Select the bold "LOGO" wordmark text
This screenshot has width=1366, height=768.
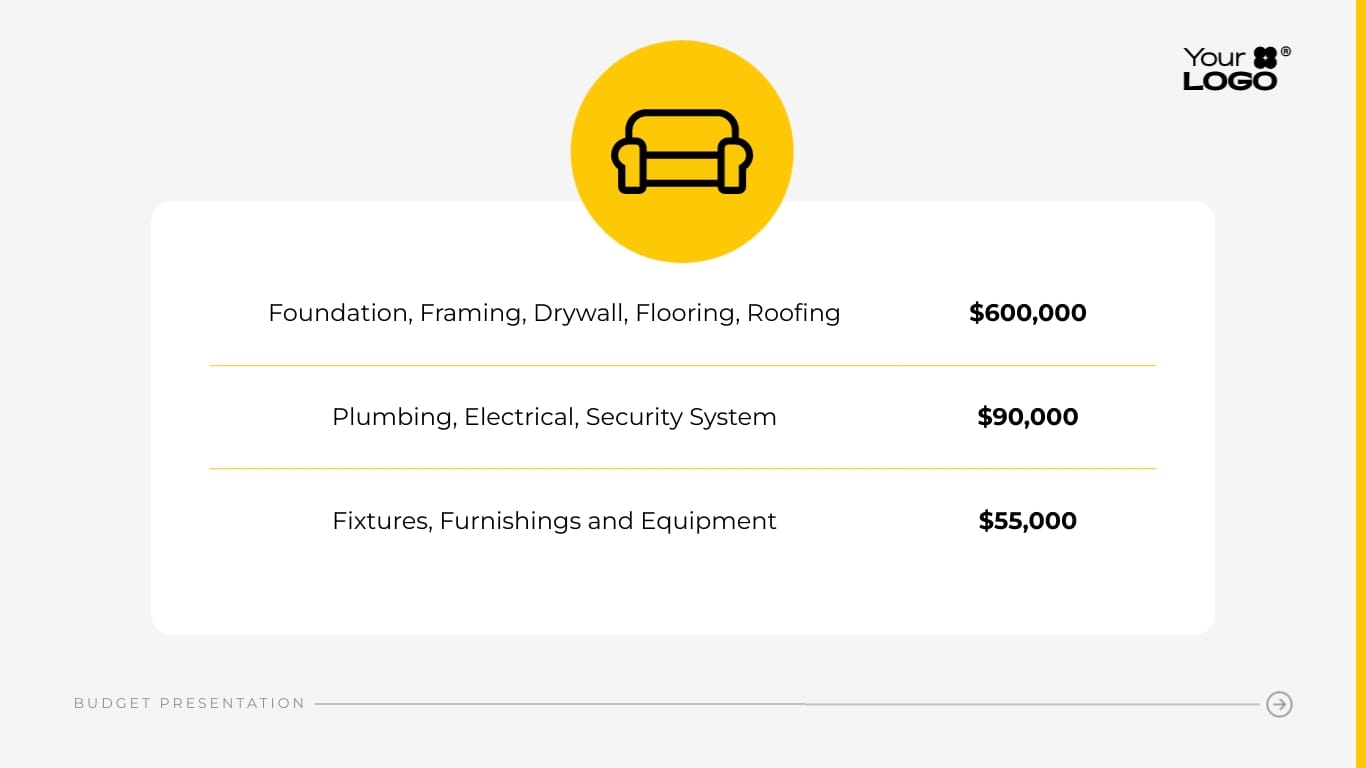pyautogui.click(x=1230, y=81)
